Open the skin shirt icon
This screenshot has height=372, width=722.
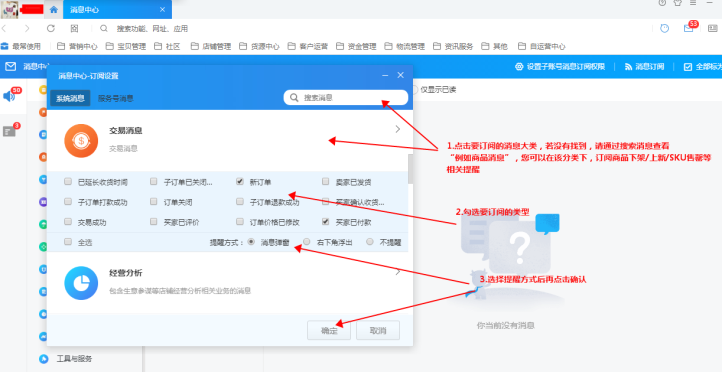677,3
